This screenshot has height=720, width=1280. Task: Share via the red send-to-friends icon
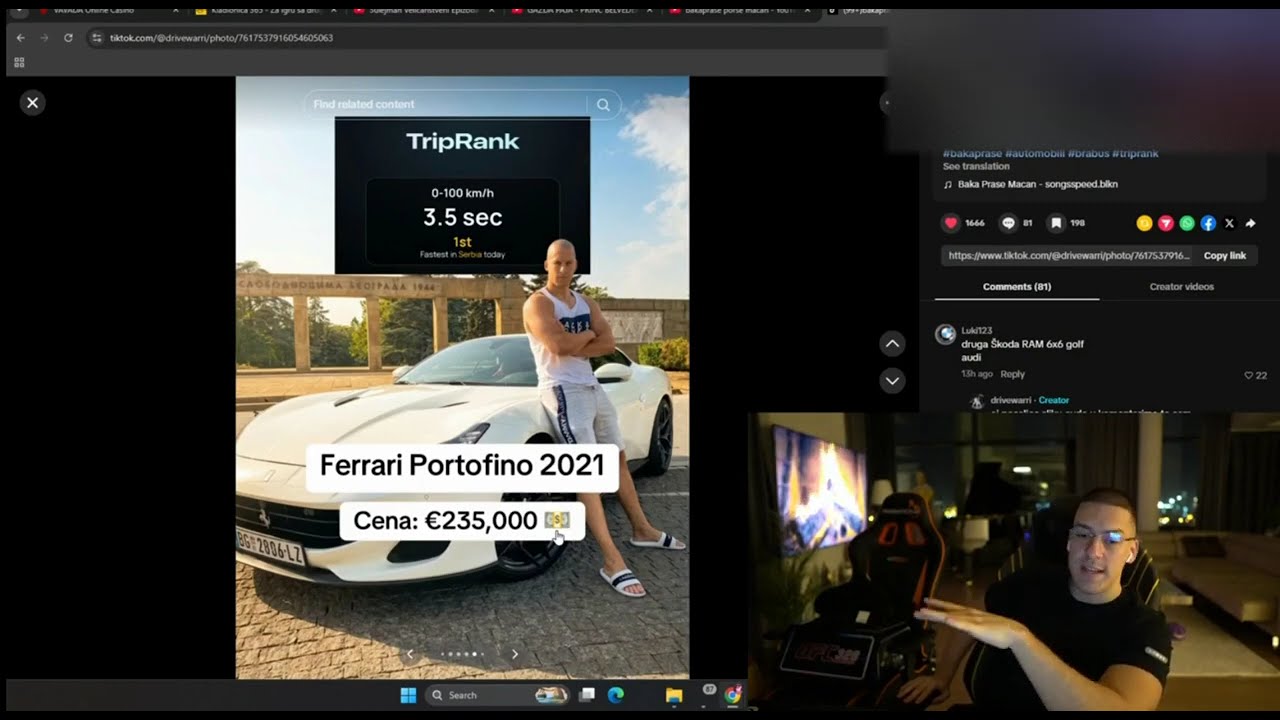pyautogui.click(x=1165, y=223)
